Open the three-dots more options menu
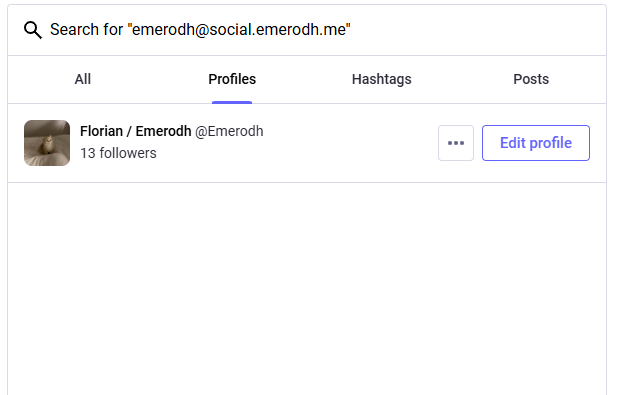This screenshot has height=395, width=617. (x=456, y=143)
